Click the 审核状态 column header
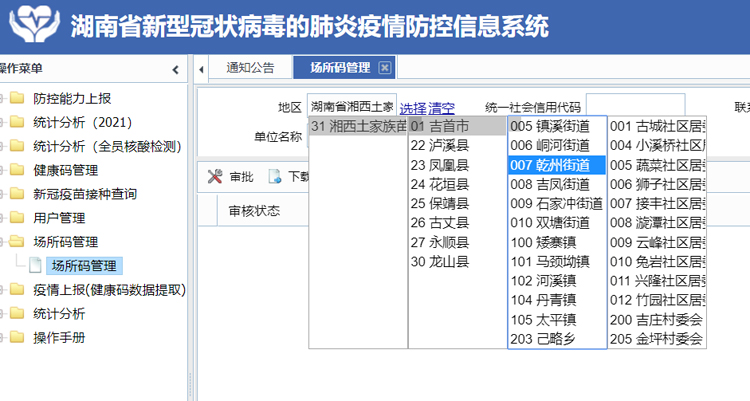Screen dimensions: 750x401 tap(254, 211)
